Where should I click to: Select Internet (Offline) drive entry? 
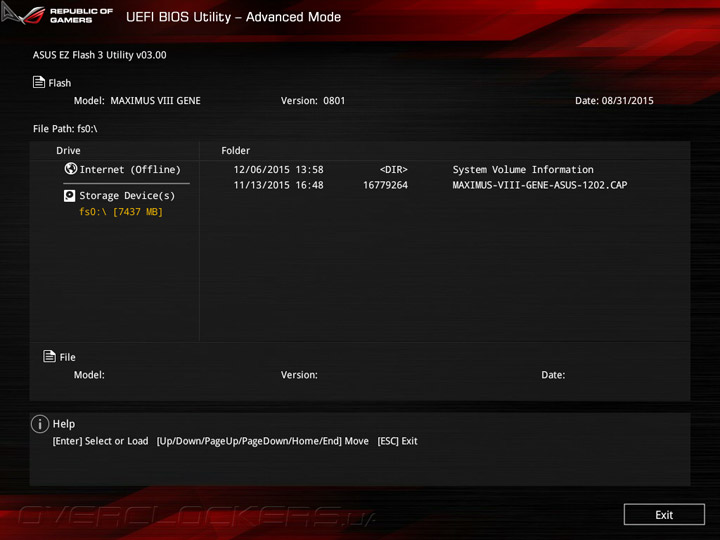click(123, 169)
